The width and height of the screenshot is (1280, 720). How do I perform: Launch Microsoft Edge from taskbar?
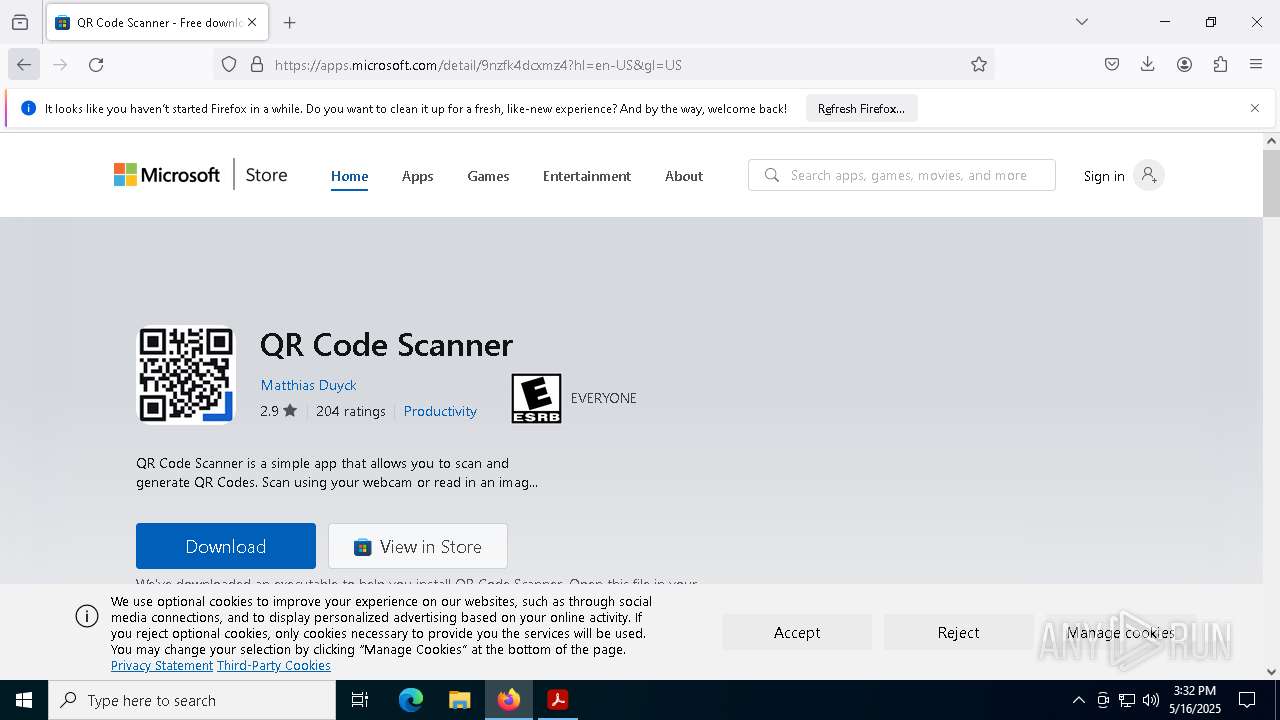click(411, 700)
